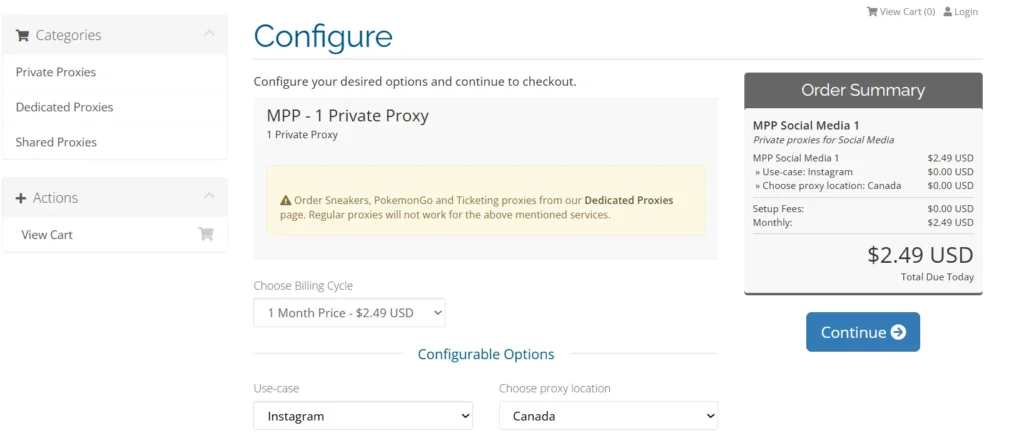Click the arrow icon on Continue button
The height and width of the screenshot is (433, 1024).
coord(898,332)
